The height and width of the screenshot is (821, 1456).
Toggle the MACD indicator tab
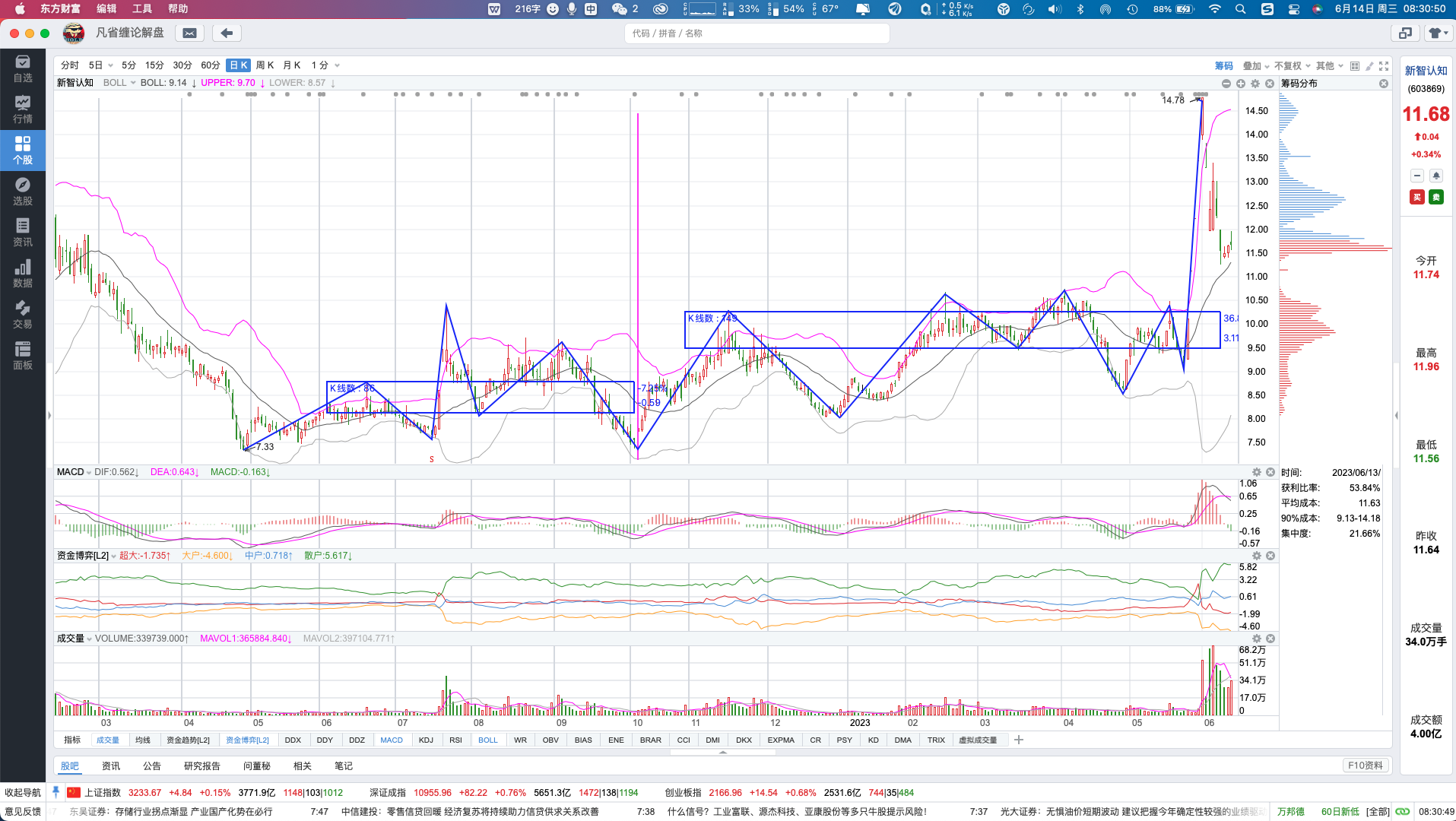(392, 740)
